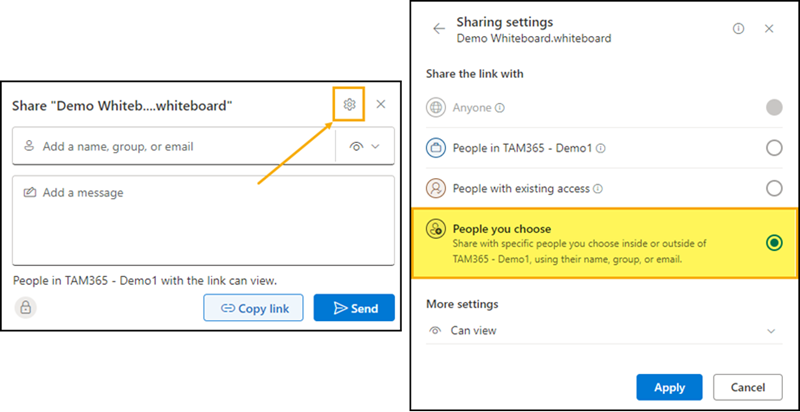The height and width of the screenshot is (412, 800).
Task: Click the Copy link button
Action: pos(253,308)
